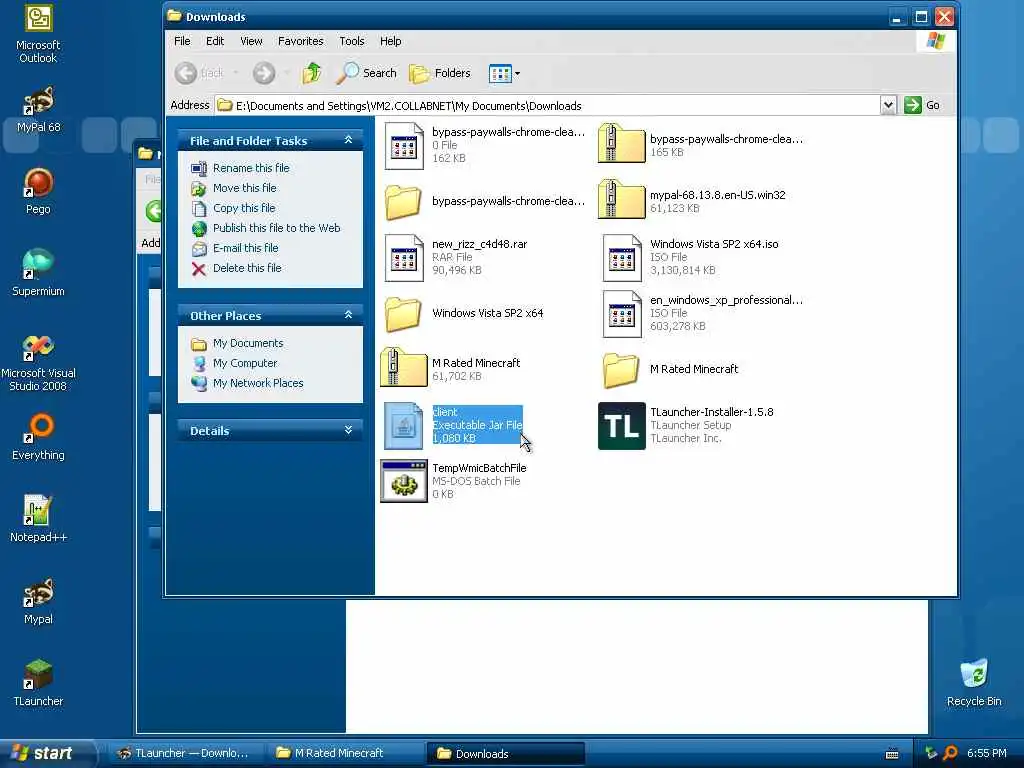Click the Forward navigation arrow

pos(264,73)
